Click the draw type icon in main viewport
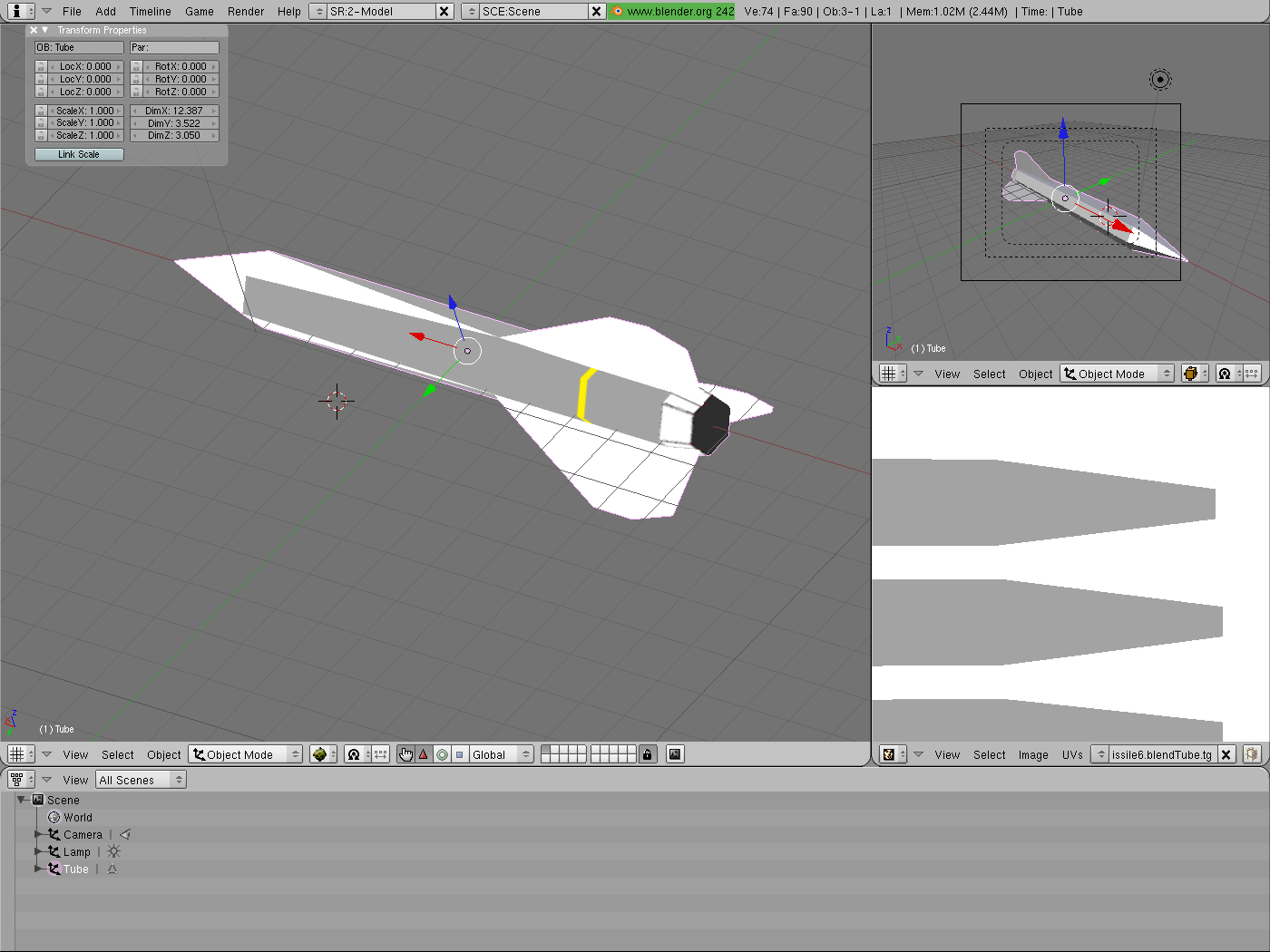Viewport: 1270px width, 952px height. click(x=319, y=754)
